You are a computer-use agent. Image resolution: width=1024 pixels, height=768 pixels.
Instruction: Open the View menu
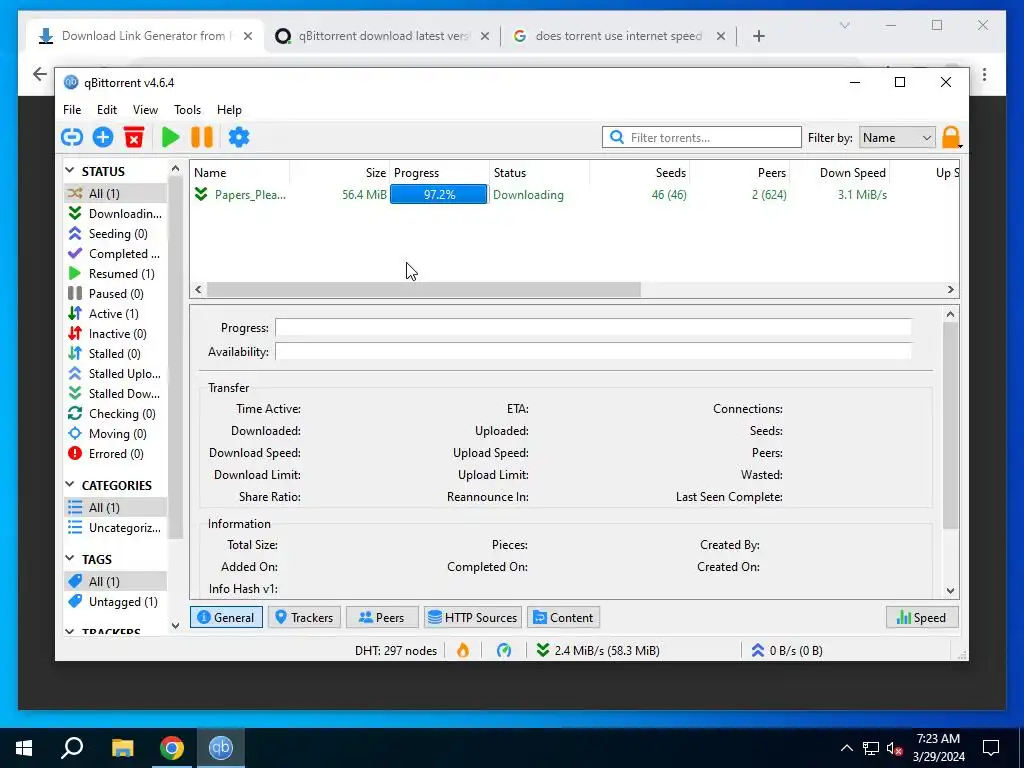(x=145, y=110)
